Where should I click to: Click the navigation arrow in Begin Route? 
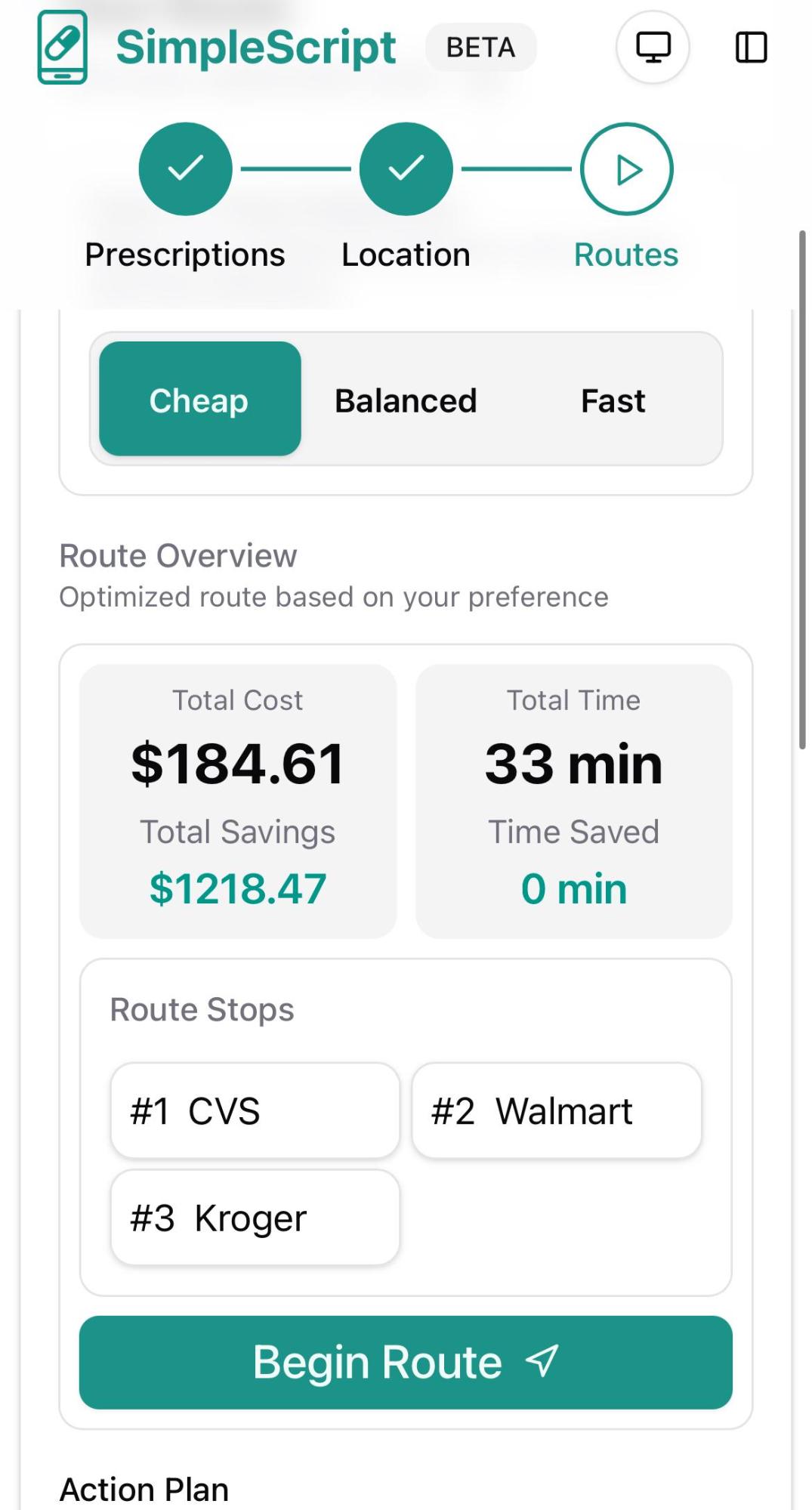[542, 1361]
